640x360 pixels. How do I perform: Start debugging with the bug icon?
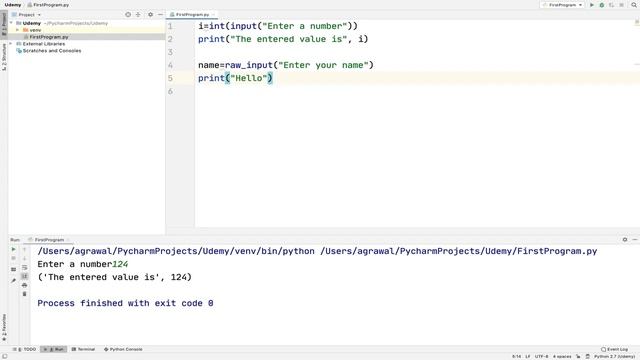[602, 5]
